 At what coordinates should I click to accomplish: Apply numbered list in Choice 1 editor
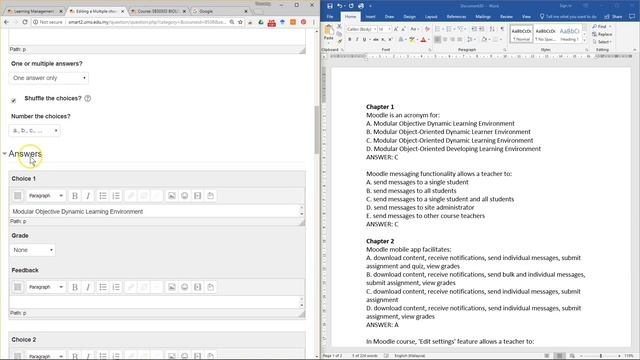[x=116, y=196]
